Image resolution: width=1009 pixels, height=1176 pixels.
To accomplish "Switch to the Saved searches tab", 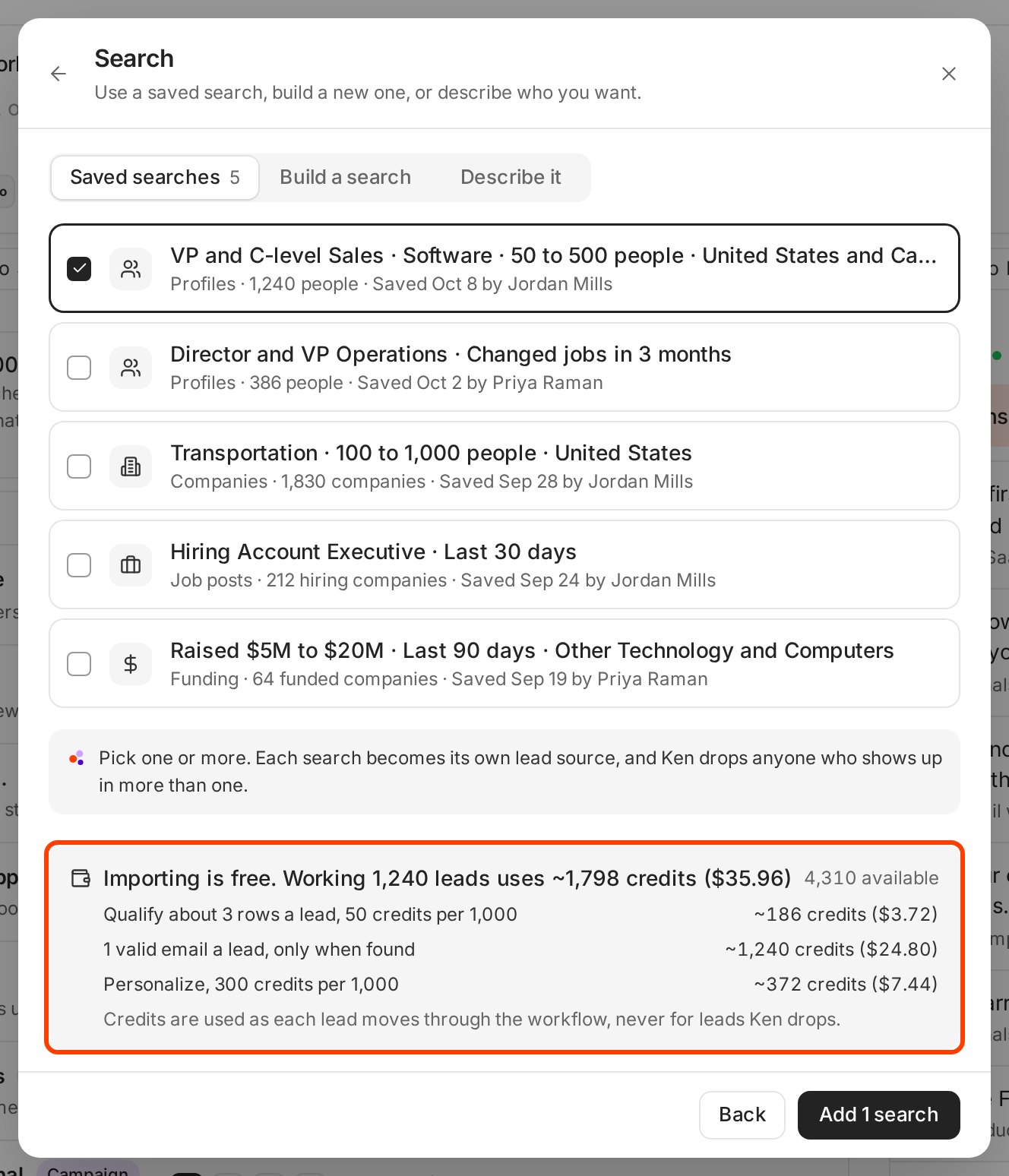I will [155, 178].
